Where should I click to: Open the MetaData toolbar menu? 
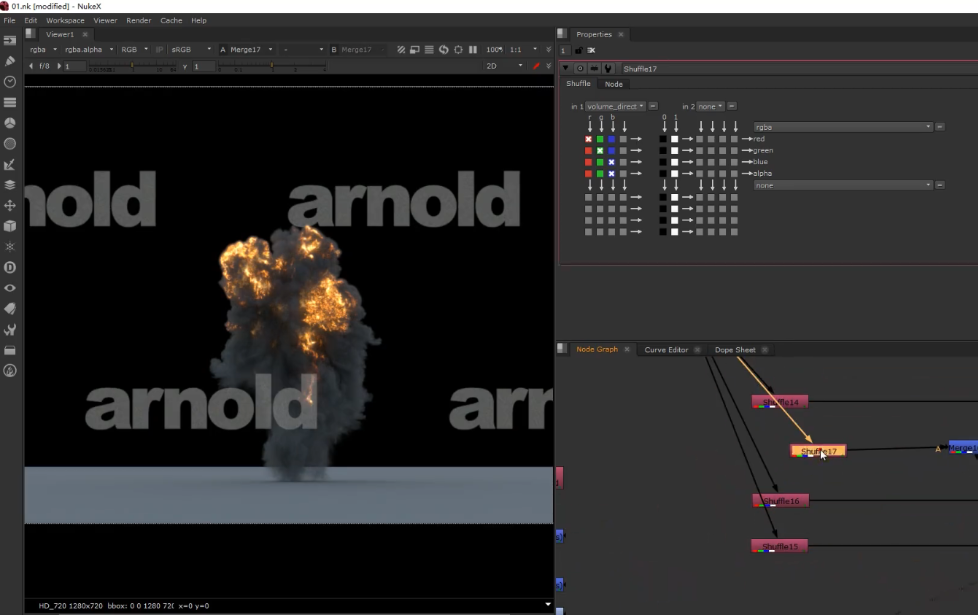[10, 308]
